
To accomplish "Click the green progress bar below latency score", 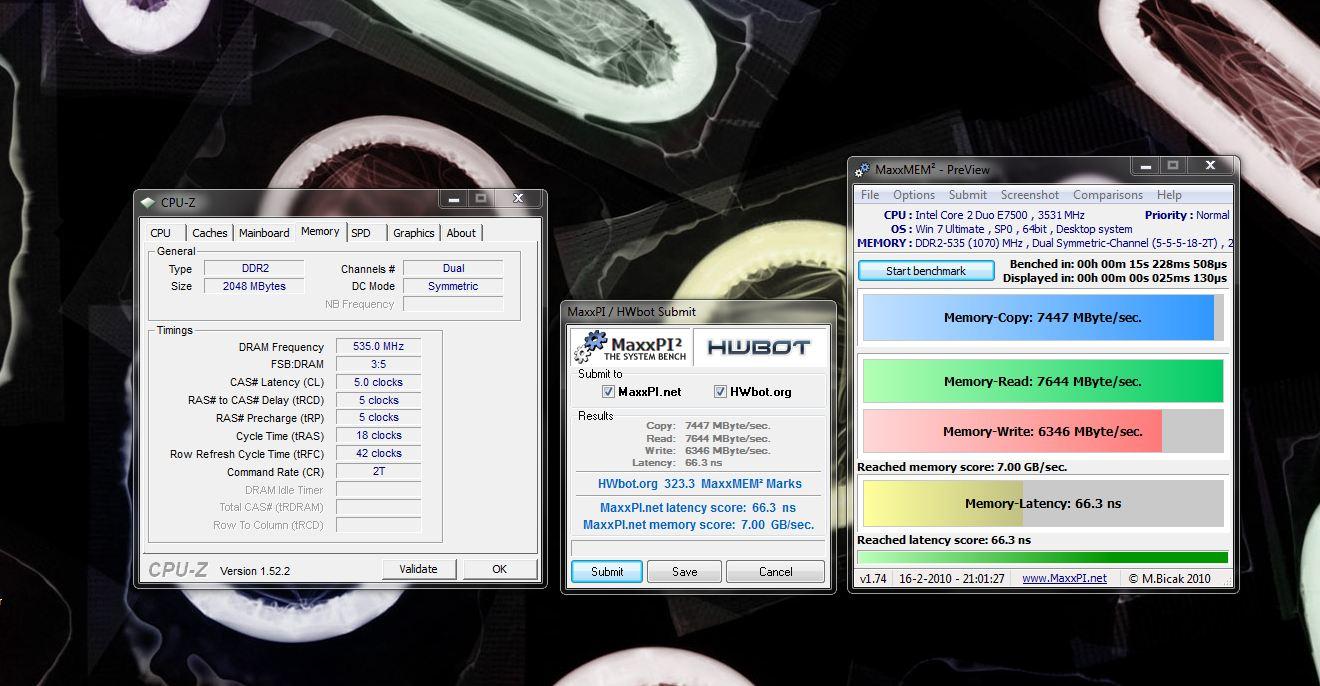I will (x=1043, y=558).
